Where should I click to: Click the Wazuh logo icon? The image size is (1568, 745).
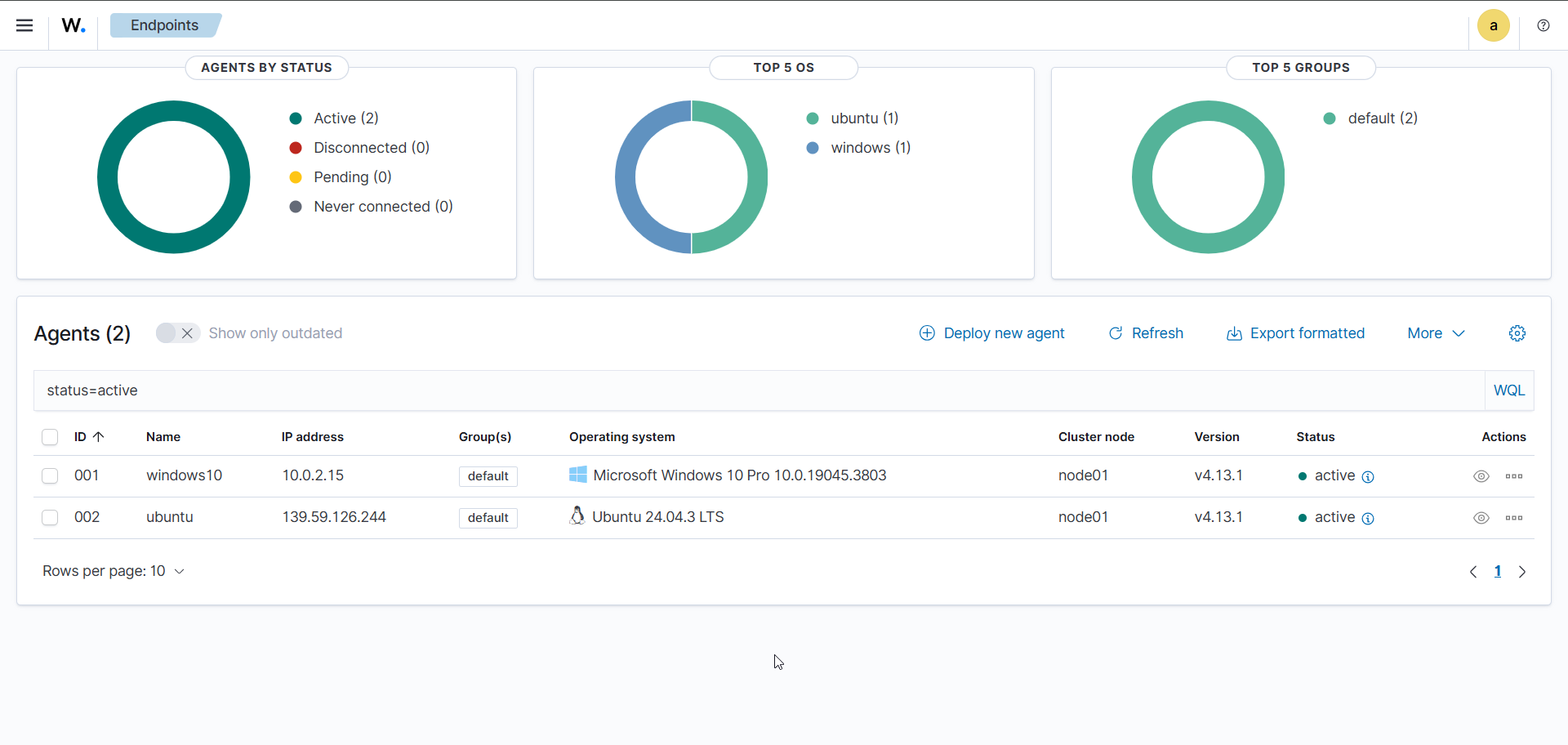[x=73, y=25]
